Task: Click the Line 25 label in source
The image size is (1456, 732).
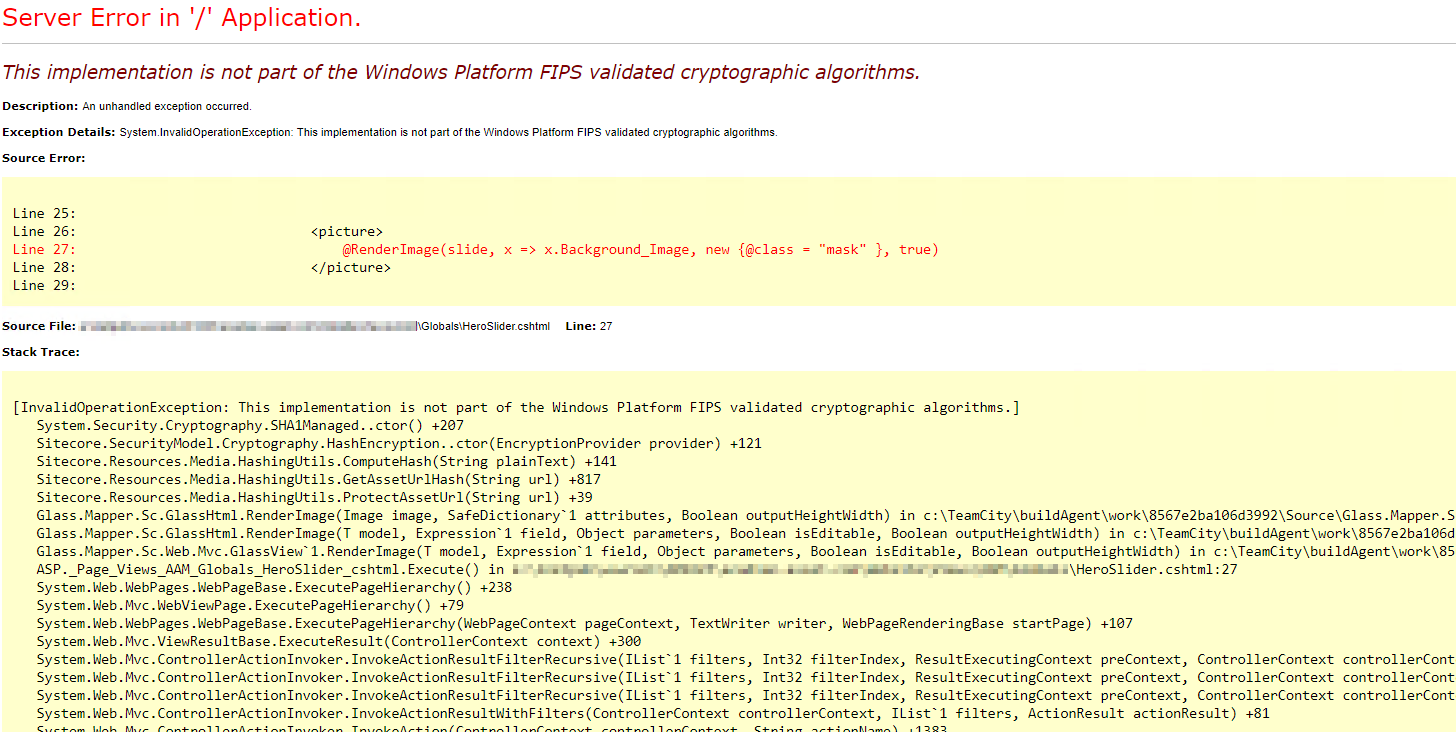Action: 44,213
